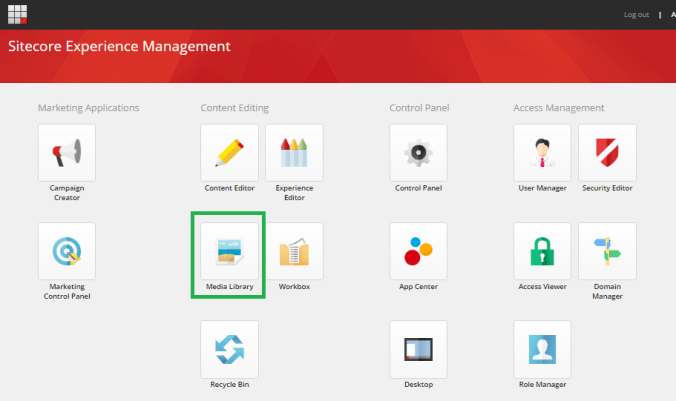676x401 pixels.
Task: Click the Sitecore grid logo button
Action: coord(18,14)
